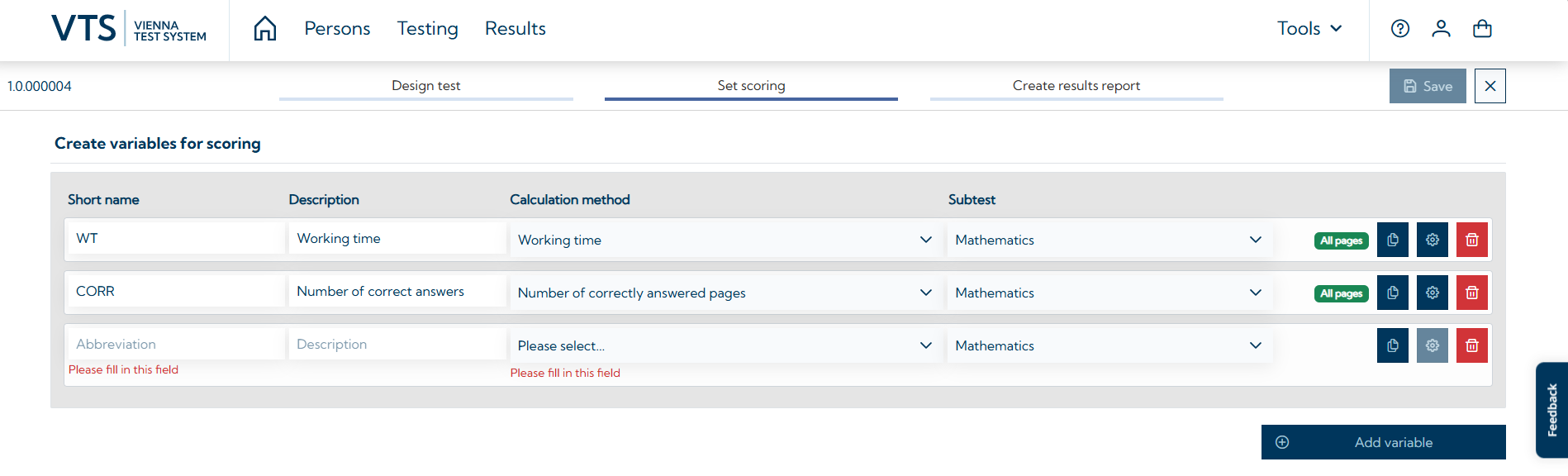Duplicate the CORR variable row
The width and height of the screenshot is (1568, 476).
[x=1392, y=293]
